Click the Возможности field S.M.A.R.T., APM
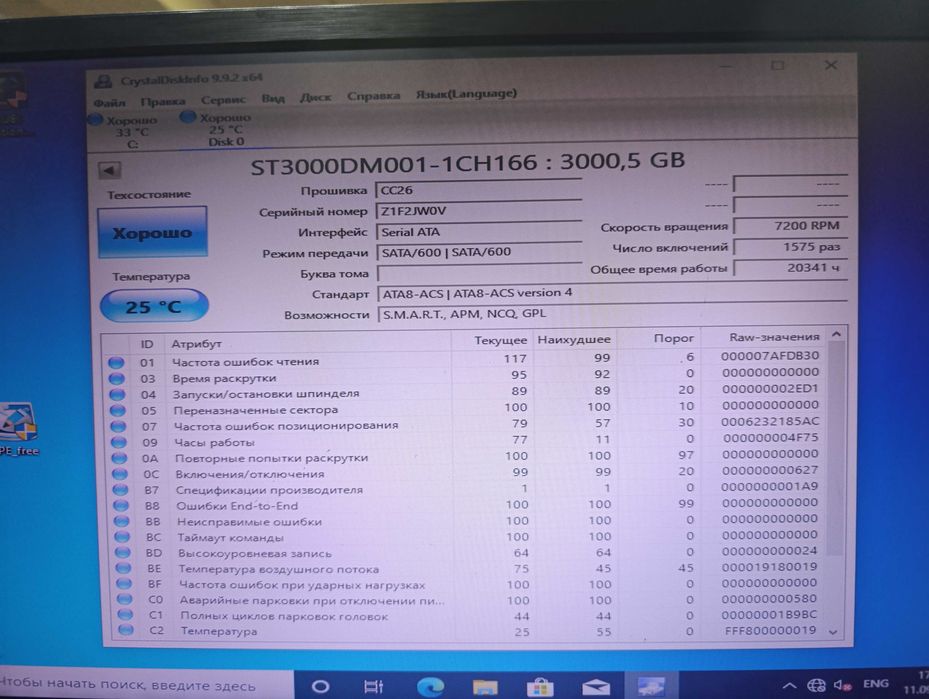 pyautogui.click(x=613, y=313)
